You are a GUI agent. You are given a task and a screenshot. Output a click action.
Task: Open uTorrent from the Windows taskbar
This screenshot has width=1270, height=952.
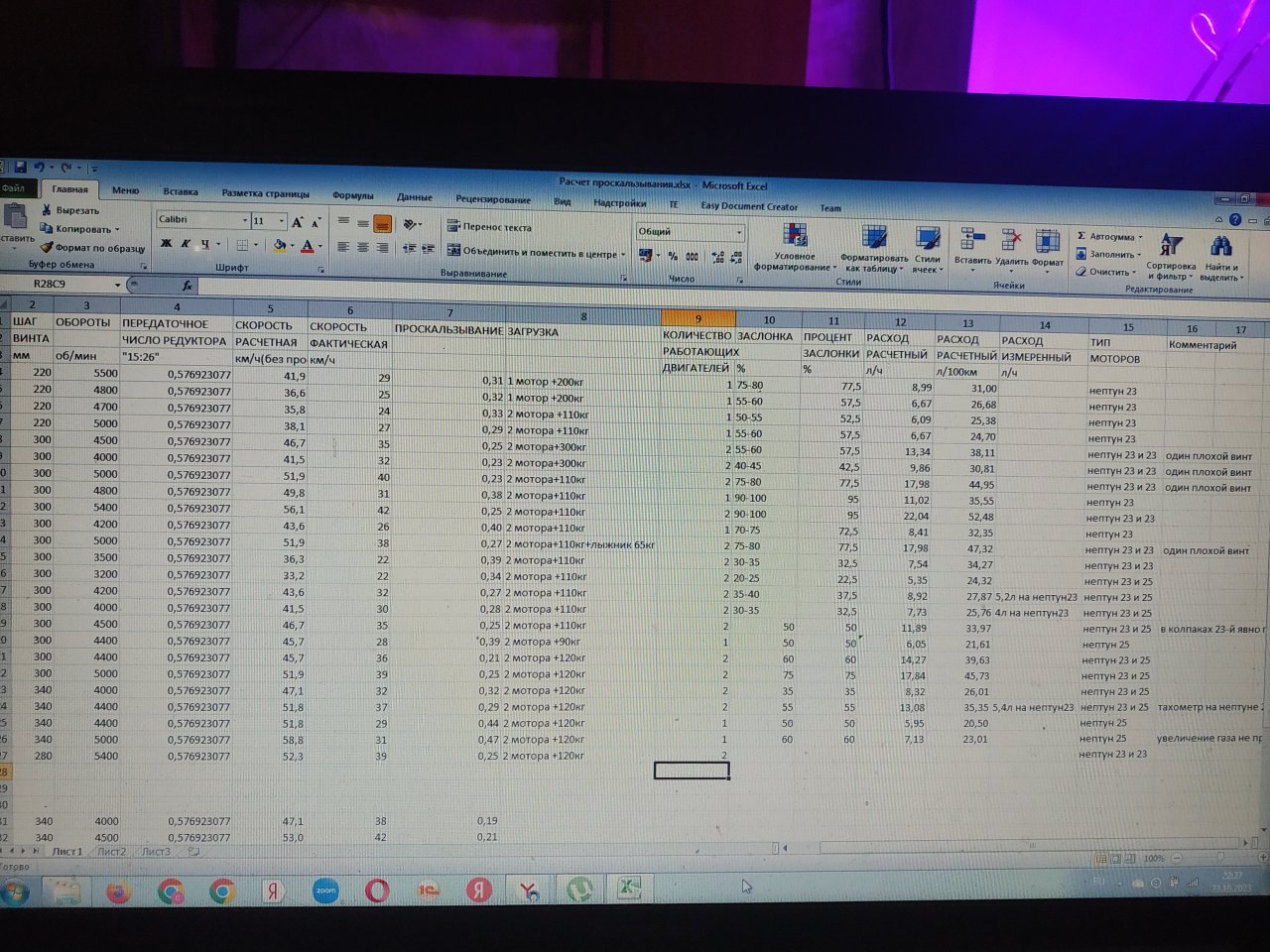580,890
